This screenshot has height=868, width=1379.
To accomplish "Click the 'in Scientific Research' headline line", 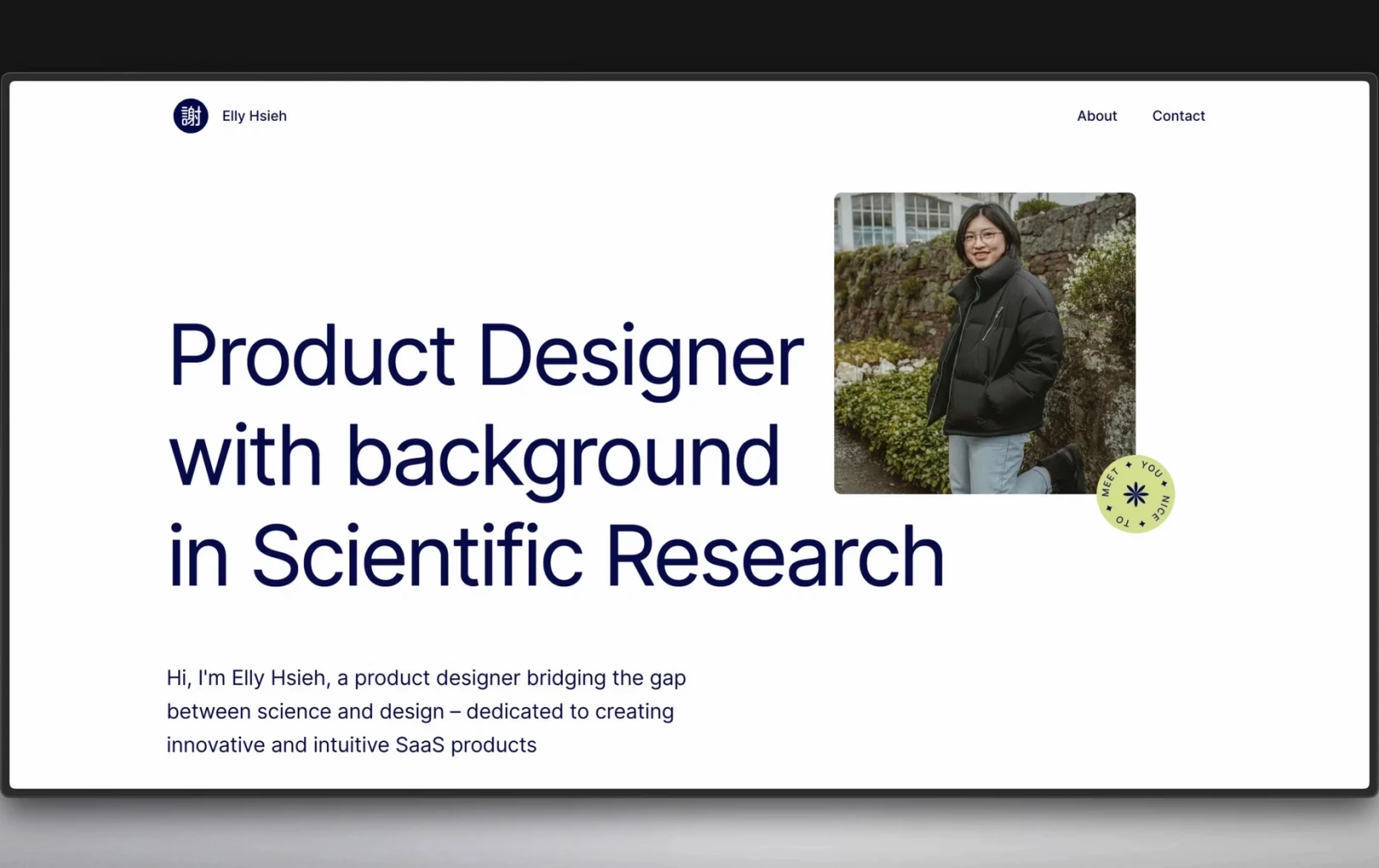I will coord(556,556).
